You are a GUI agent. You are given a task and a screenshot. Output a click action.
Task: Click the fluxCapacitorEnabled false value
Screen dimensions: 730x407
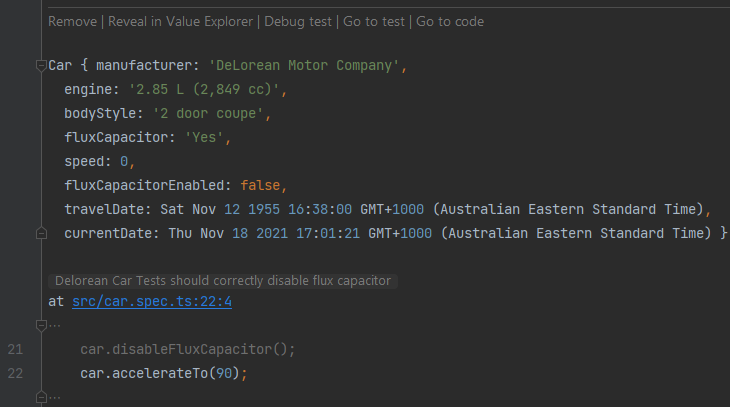click(x=260, y=185)
